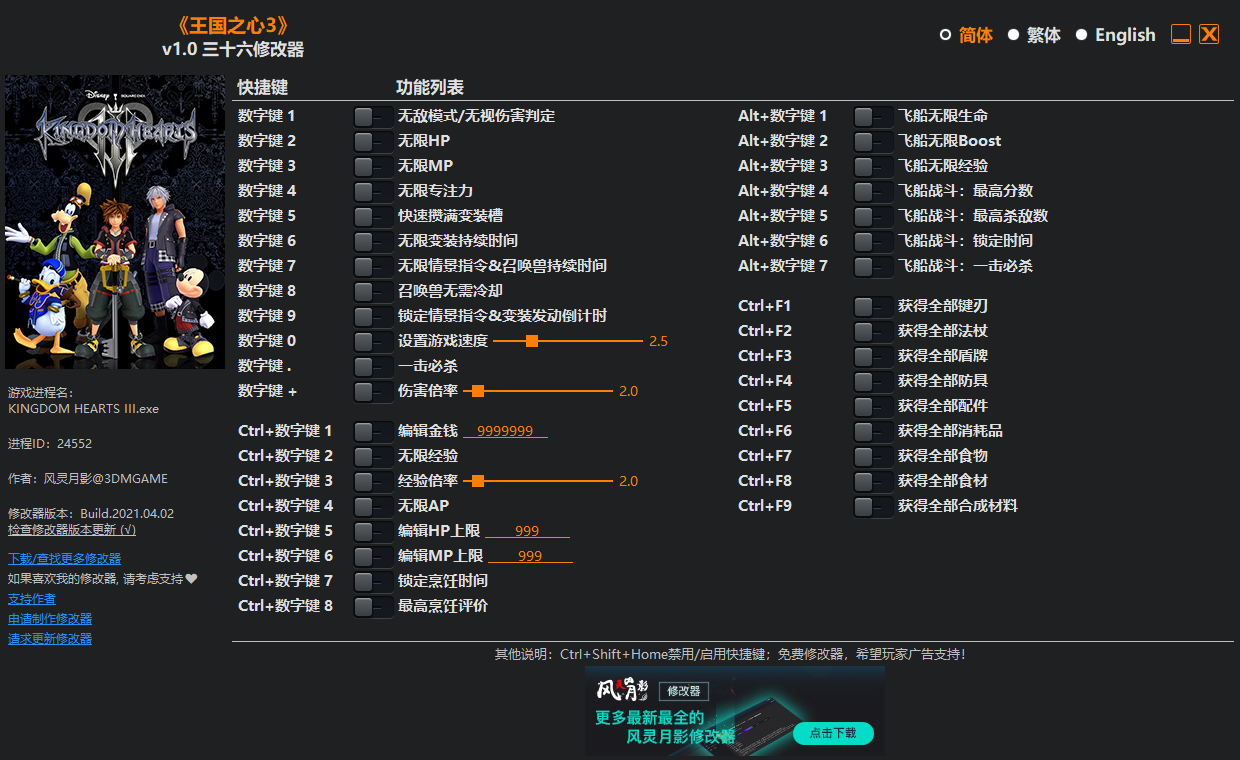Image resolution: width=1240 pixels, height=760 pixels.
Task: Toggle 快速攒满变装槽 switch
Action: point(373,216)
